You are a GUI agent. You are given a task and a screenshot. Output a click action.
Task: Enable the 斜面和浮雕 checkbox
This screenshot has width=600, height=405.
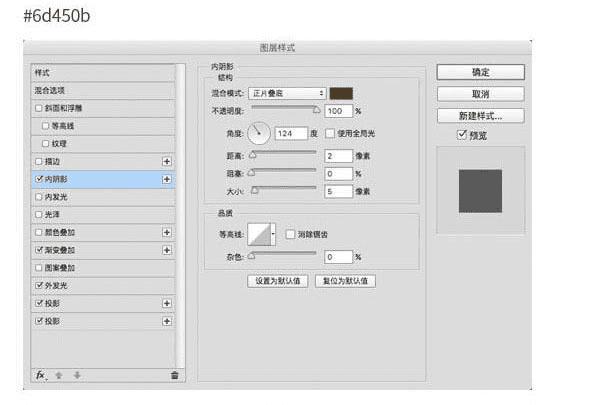38,107
